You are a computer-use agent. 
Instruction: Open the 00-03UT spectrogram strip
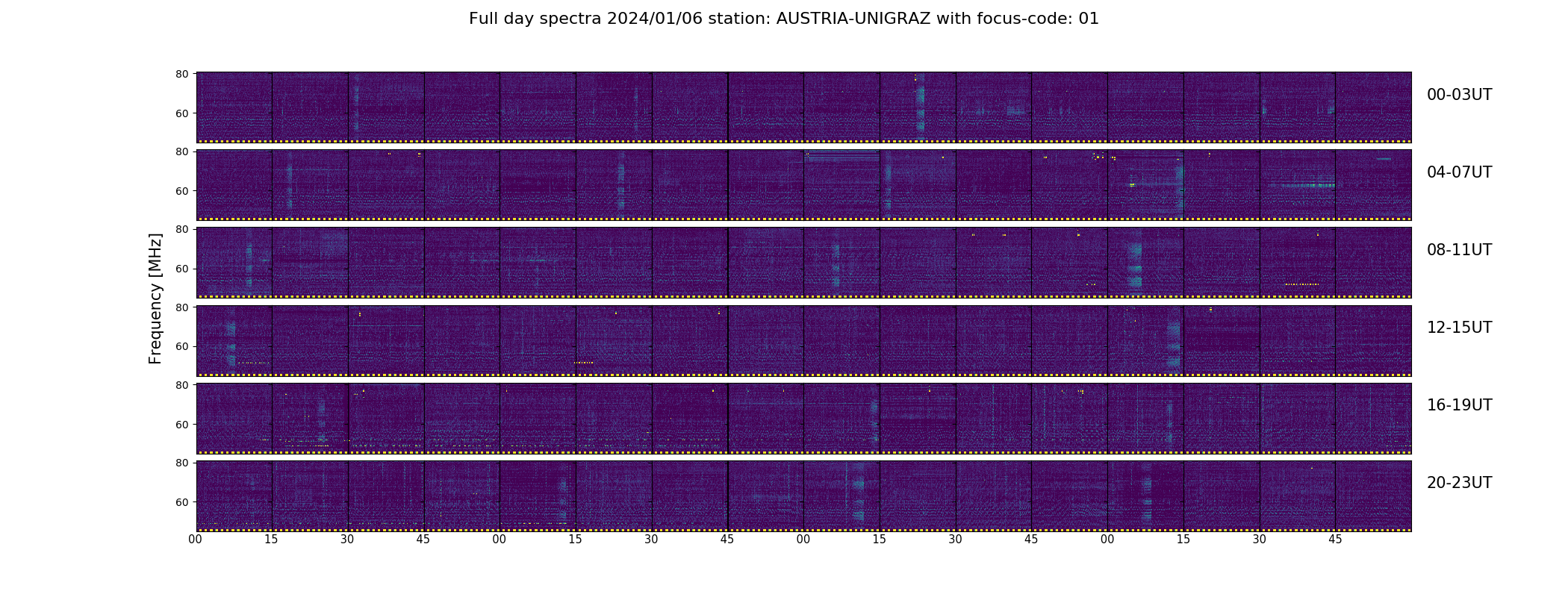[x=803, y=107]
